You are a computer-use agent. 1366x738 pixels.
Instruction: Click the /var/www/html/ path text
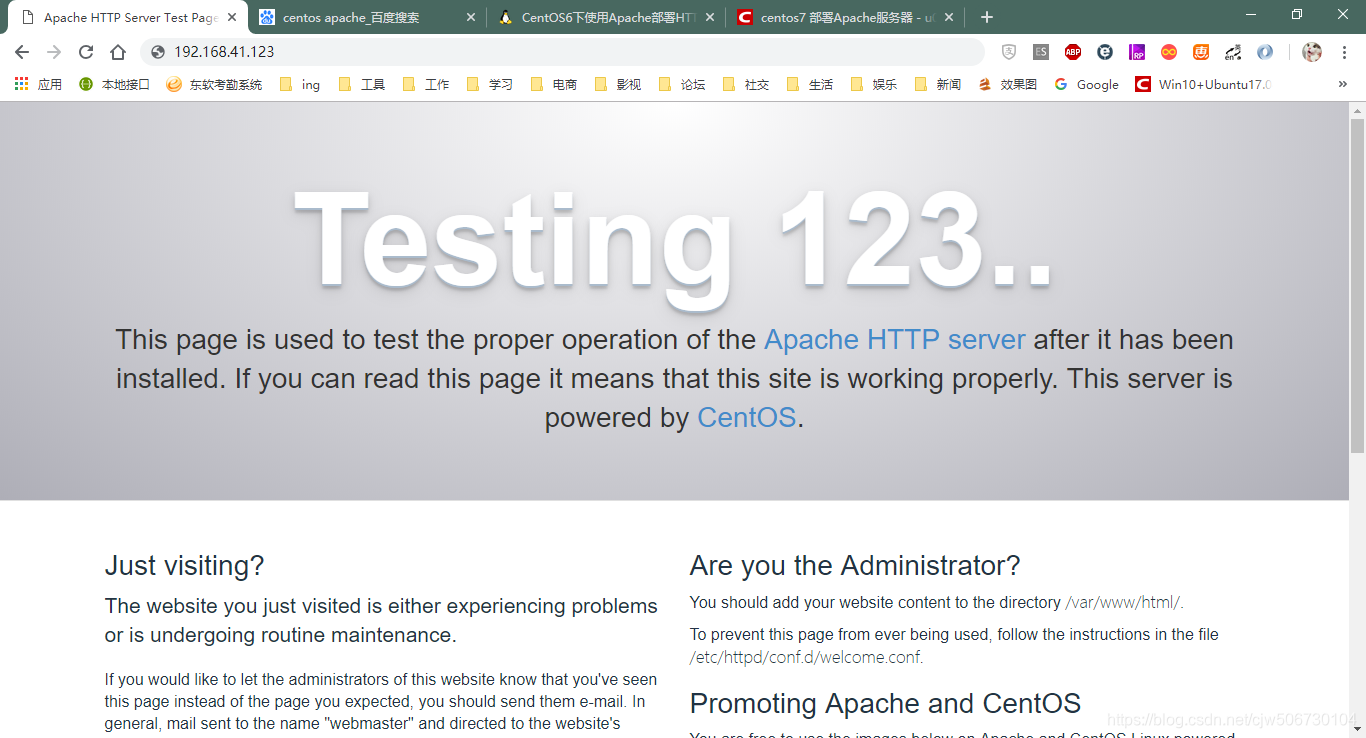click(1124, 603)
